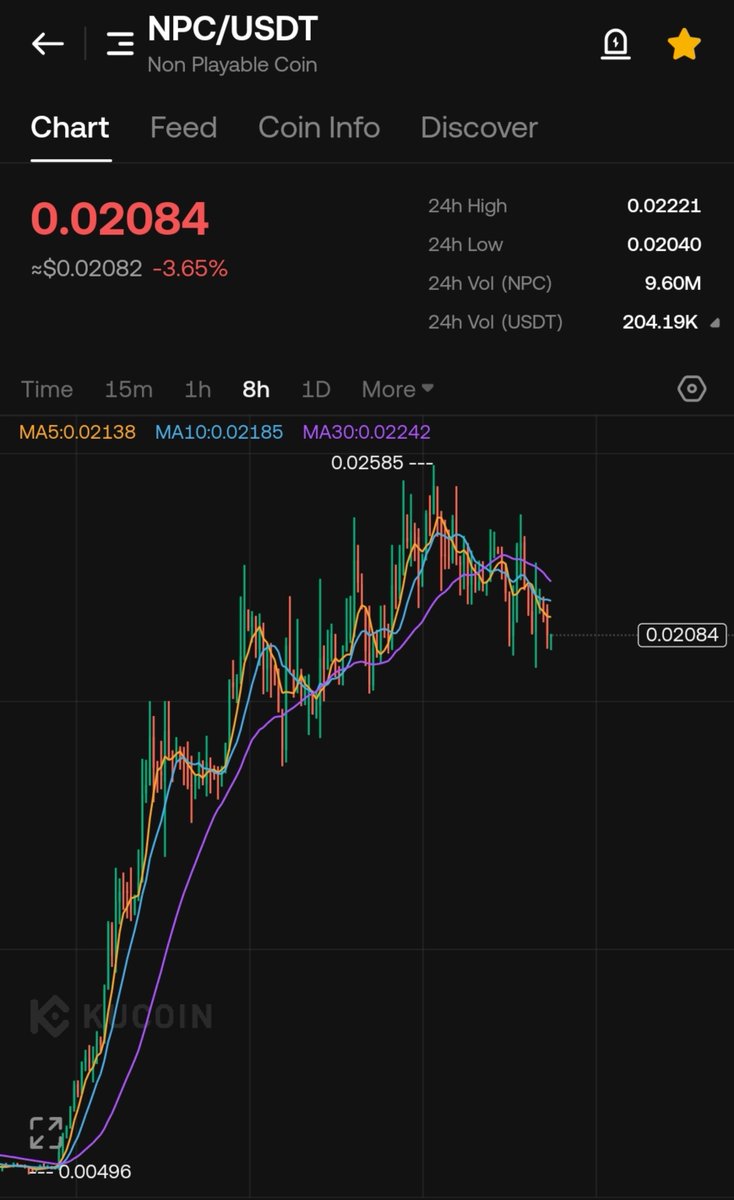
Task: Select the 8h interval
Action: [x=256, y=389]
